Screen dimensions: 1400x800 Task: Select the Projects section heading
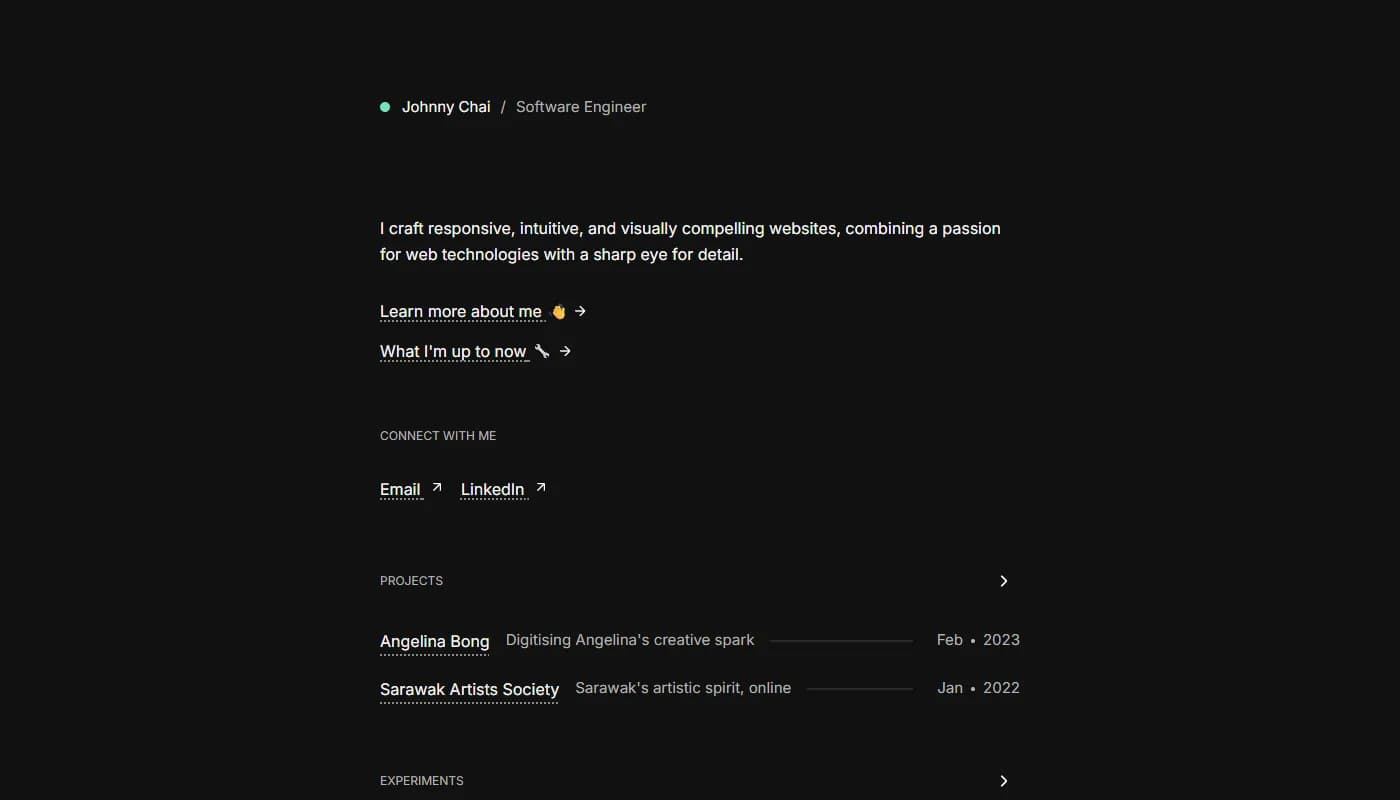pyautogui.click(x=411, y=581)
